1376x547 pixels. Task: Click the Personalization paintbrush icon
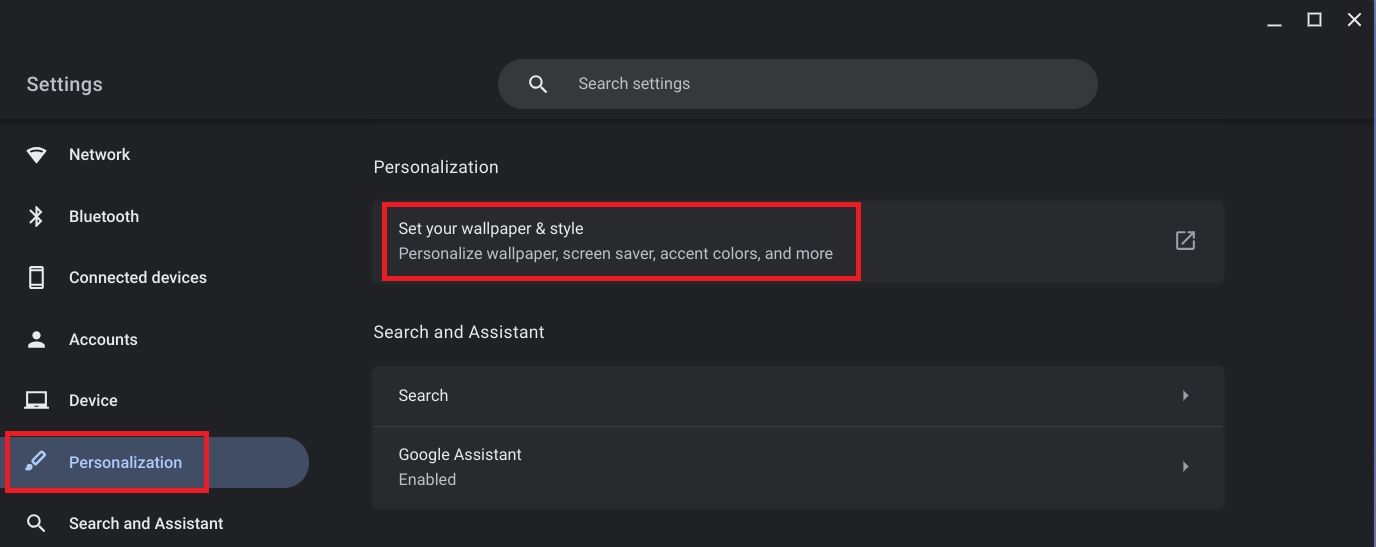(37, 462)
